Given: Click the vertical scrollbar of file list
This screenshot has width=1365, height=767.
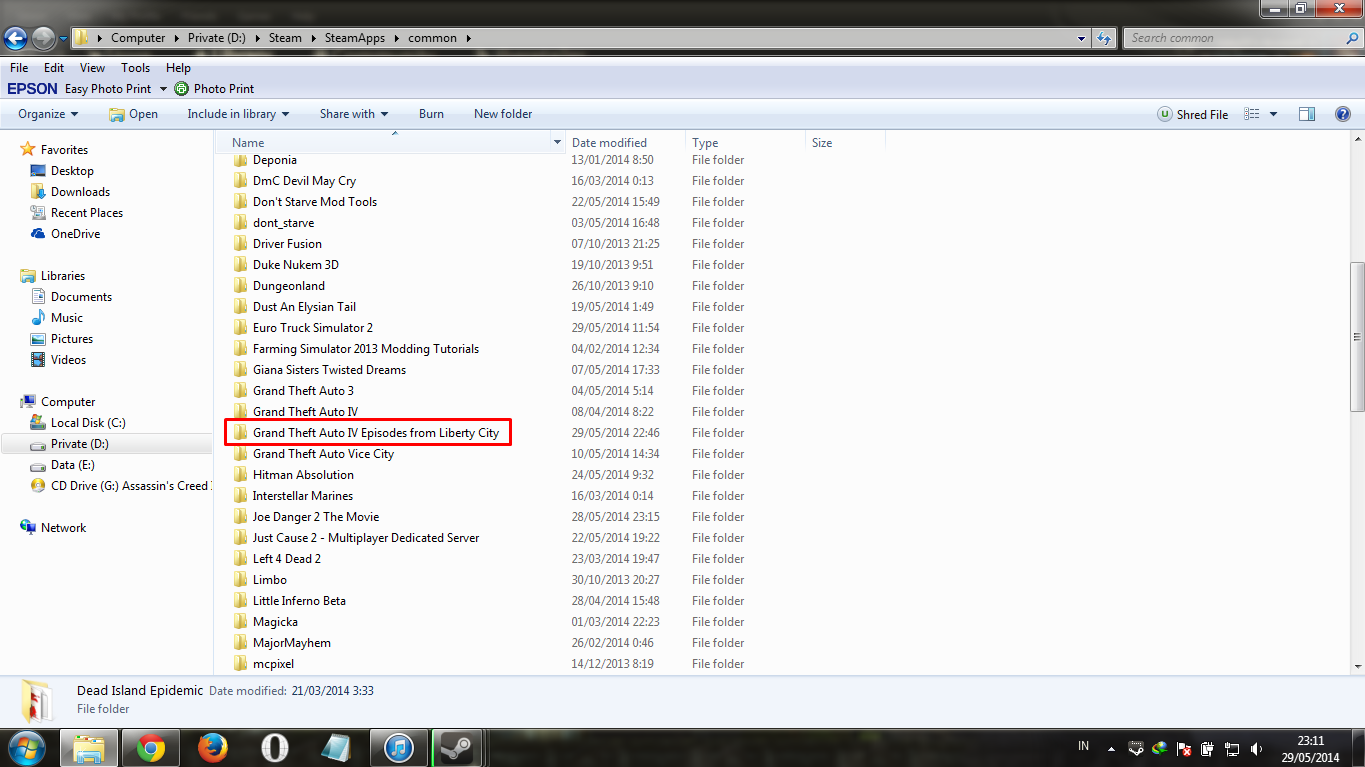Looking at the screenshot, I should click(1357, 336).
